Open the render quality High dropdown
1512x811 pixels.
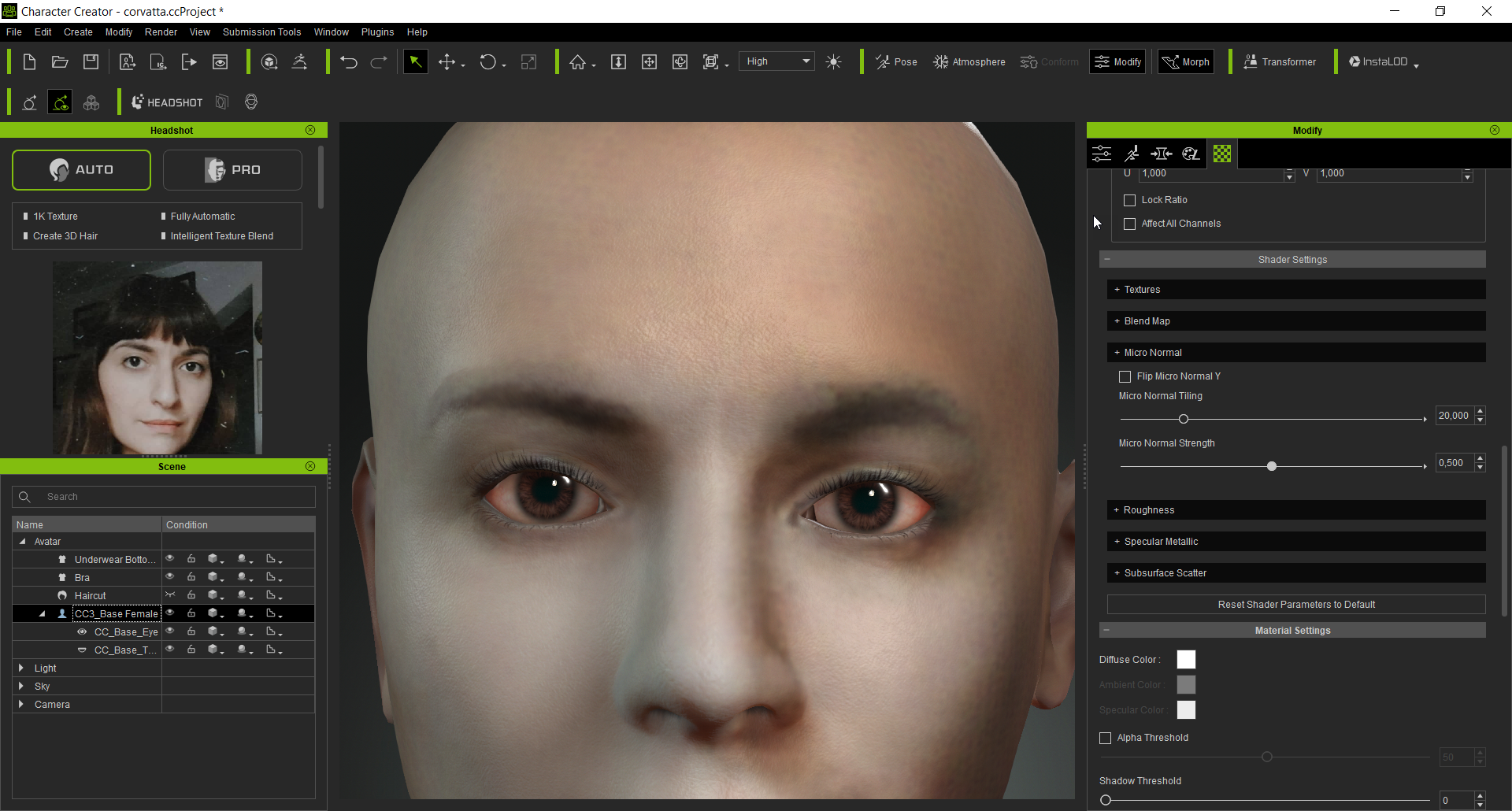point(776,61)
